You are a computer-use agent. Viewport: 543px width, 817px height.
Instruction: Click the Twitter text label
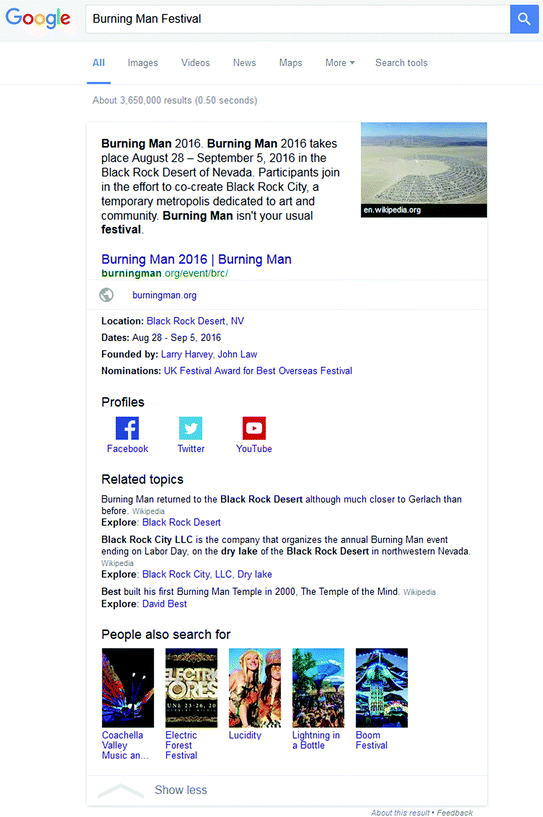click(191, 449)
